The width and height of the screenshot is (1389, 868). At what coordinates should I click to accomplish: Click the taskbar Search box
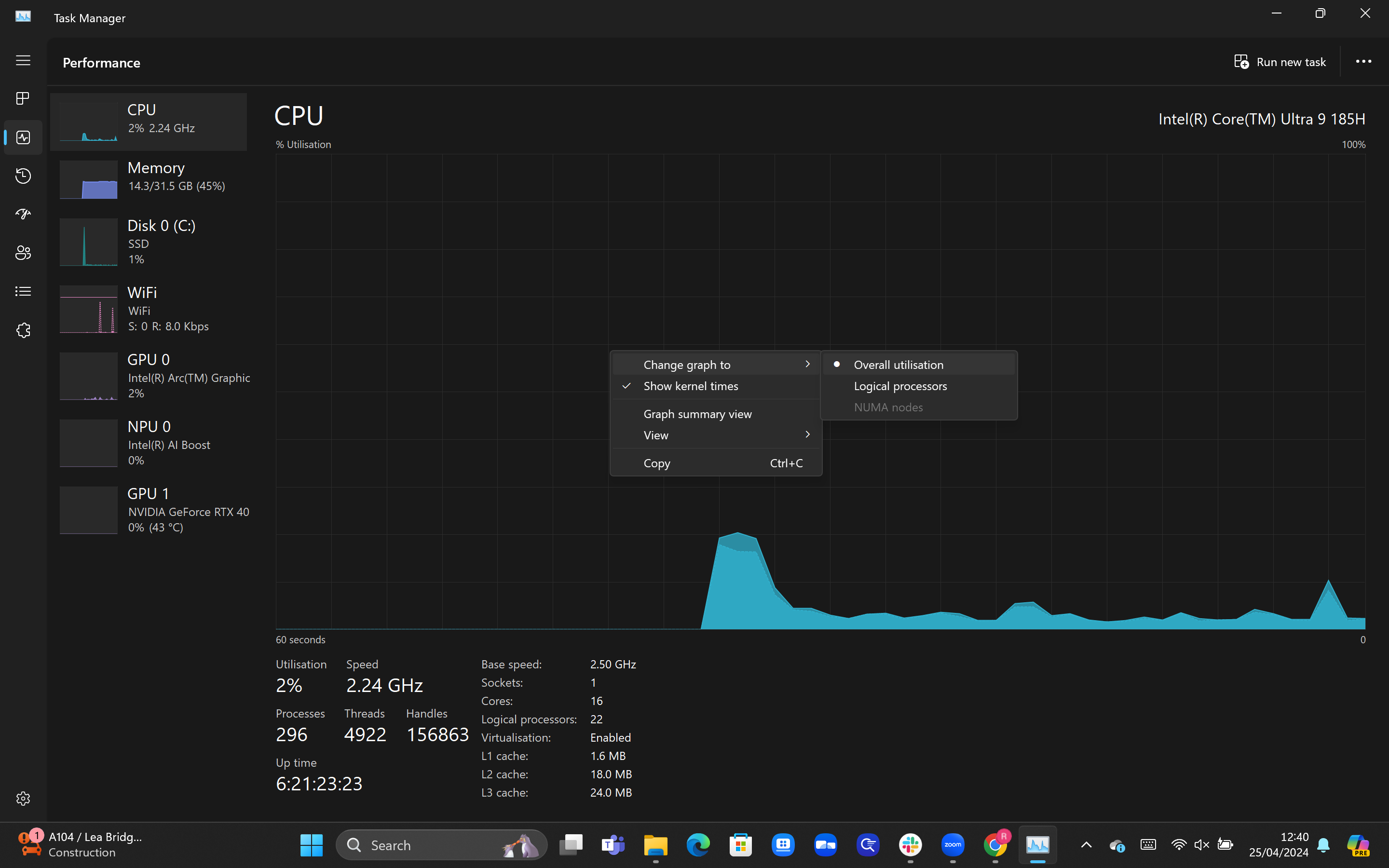pos(441,845)
